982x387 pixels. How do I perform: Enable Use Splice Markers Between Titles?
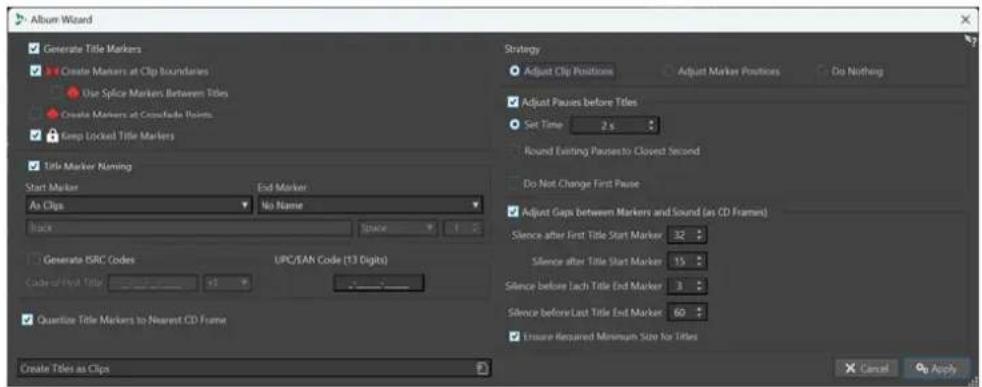point(58,93)
